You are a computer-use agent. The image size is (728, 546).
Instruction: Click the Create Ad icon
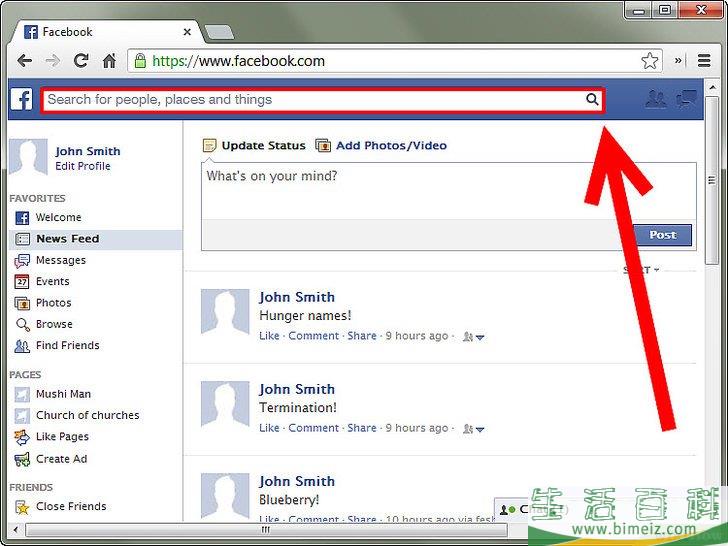click(22, 459)
